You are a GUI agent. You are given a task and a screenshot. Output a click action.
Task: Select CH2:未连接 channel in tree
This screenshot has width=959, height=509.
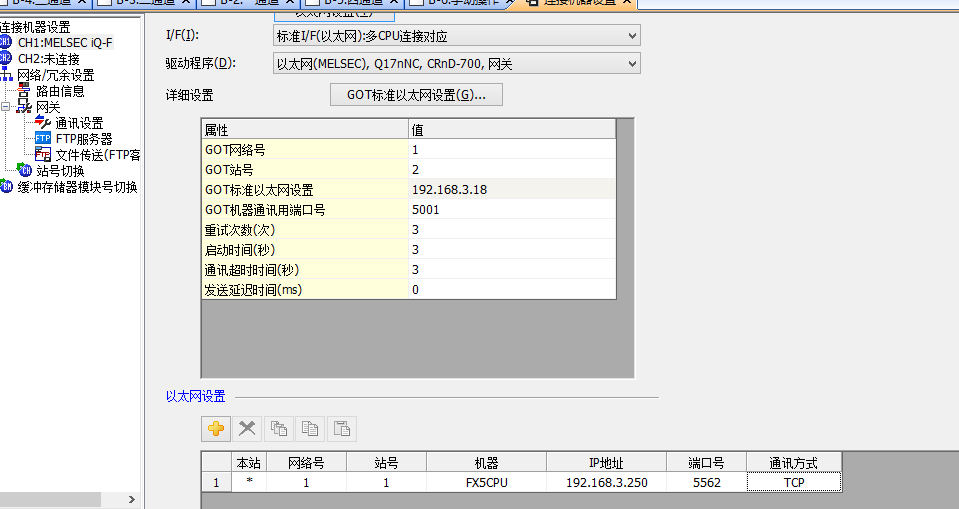point(52,59)
